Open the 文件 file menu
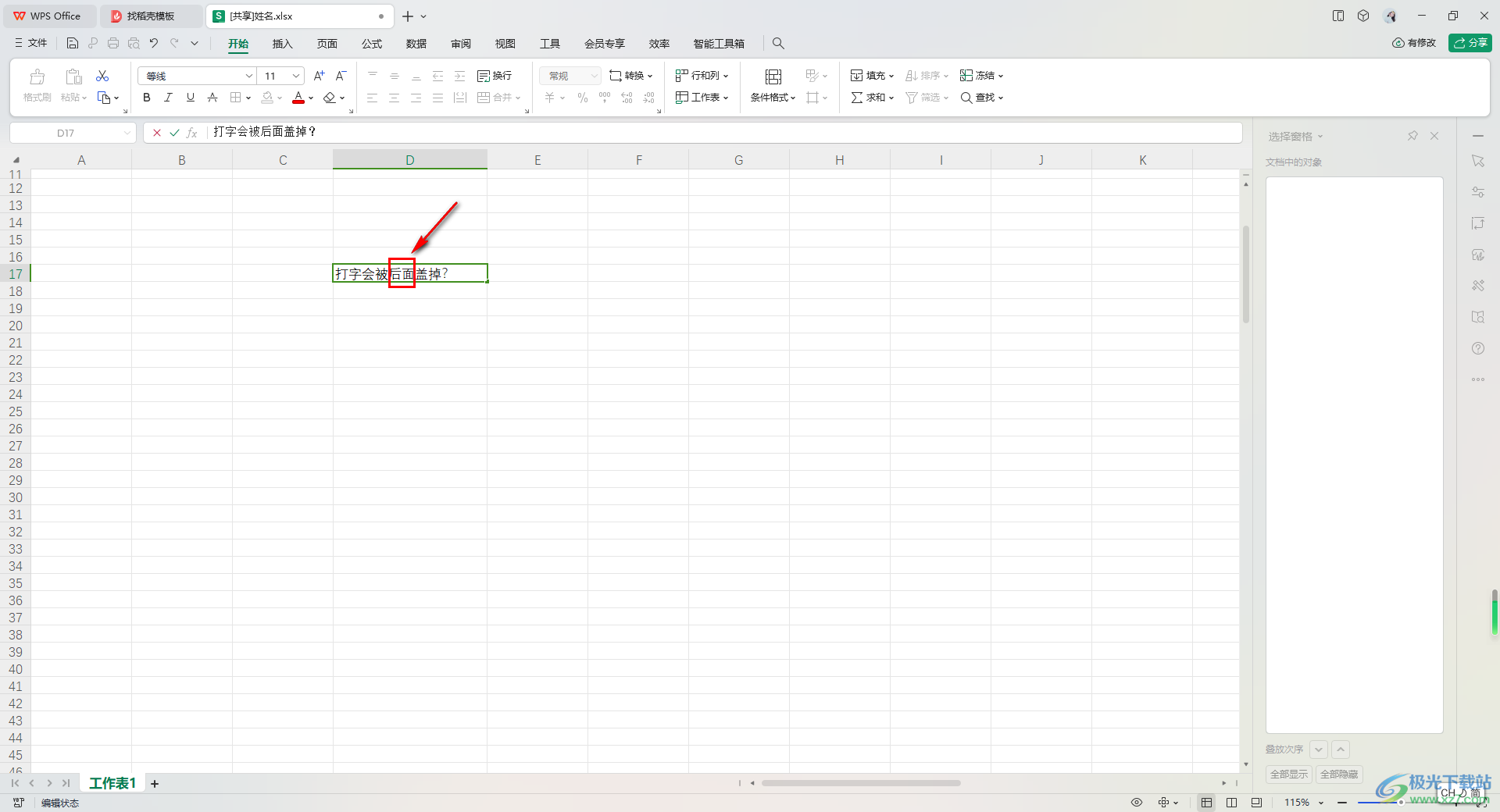 pos(31,43)
